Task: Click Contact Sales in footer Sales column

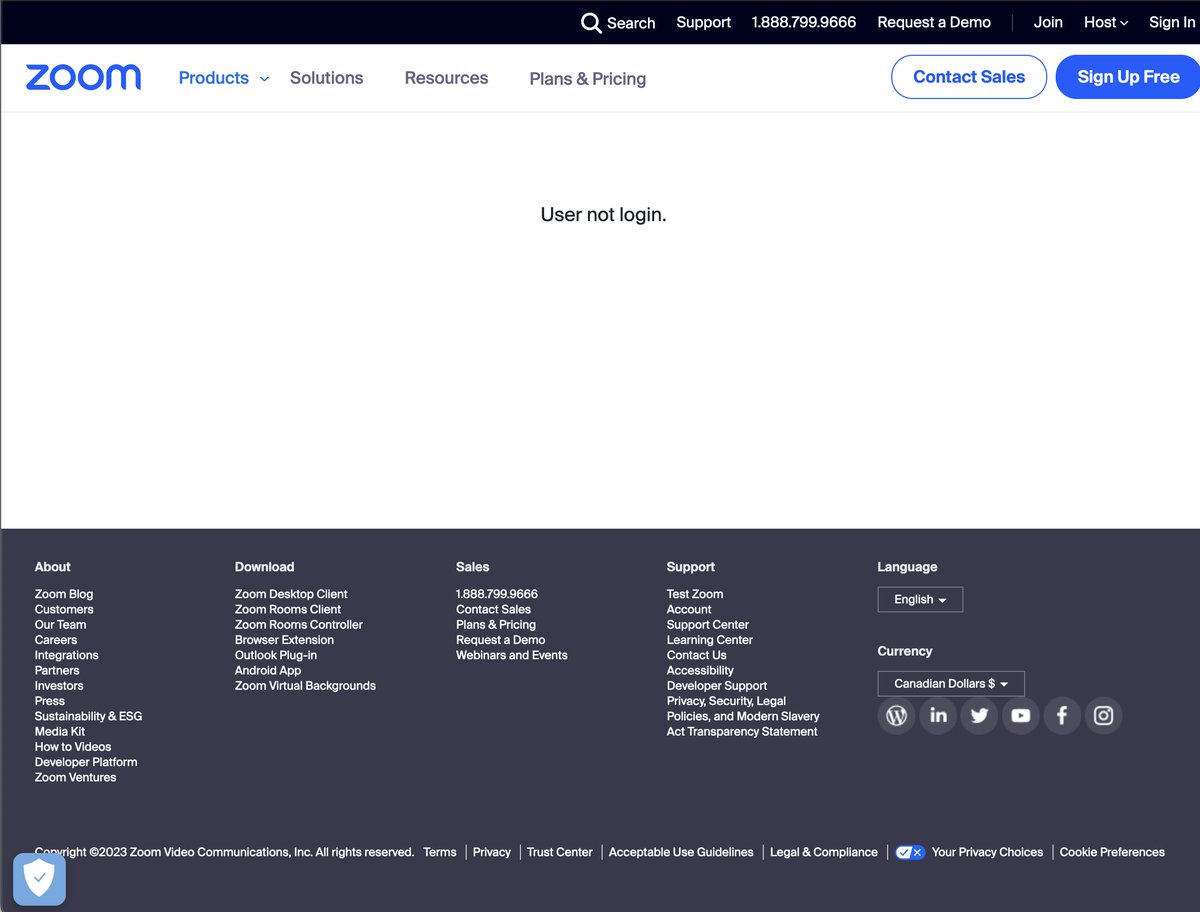Action: (494, 609)
